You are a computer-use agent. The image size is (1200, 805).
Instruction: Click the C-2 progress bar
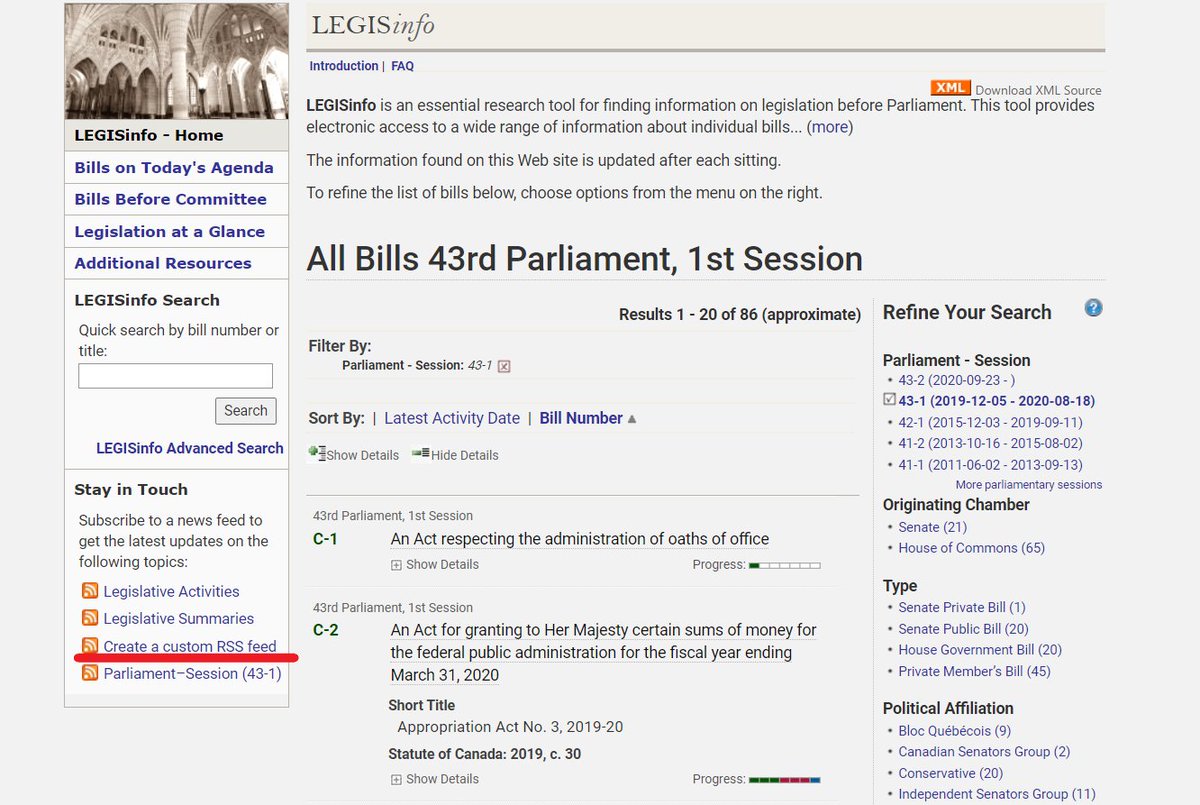click(x=784, y=779)
